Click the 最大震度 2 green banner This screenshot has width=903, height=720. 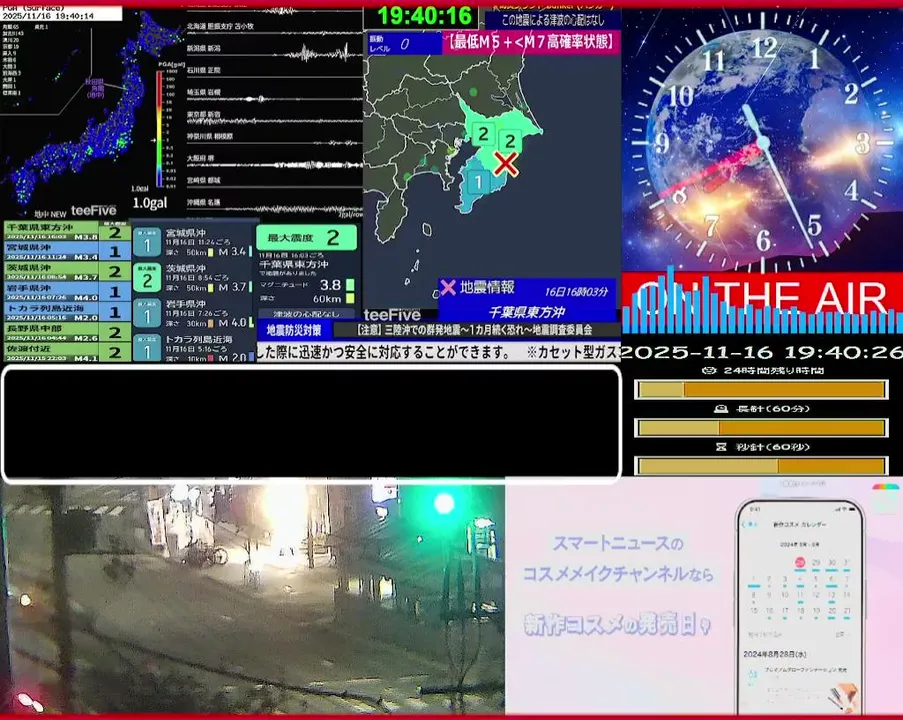pos(306,237)
